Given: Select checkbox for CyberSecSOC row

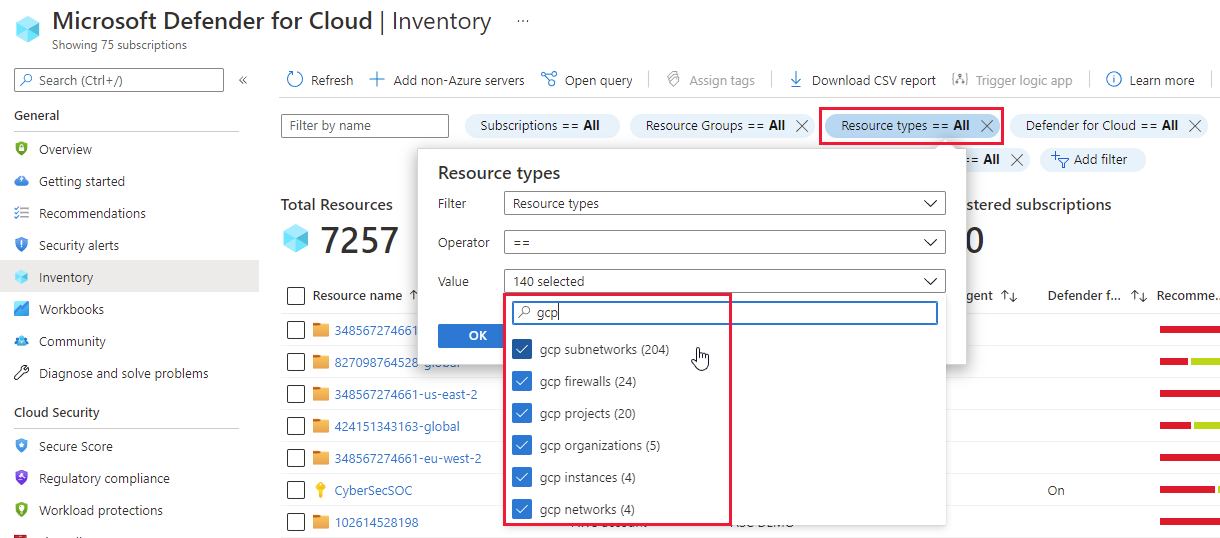Looking at the screenshot, I should click(296, 490).
